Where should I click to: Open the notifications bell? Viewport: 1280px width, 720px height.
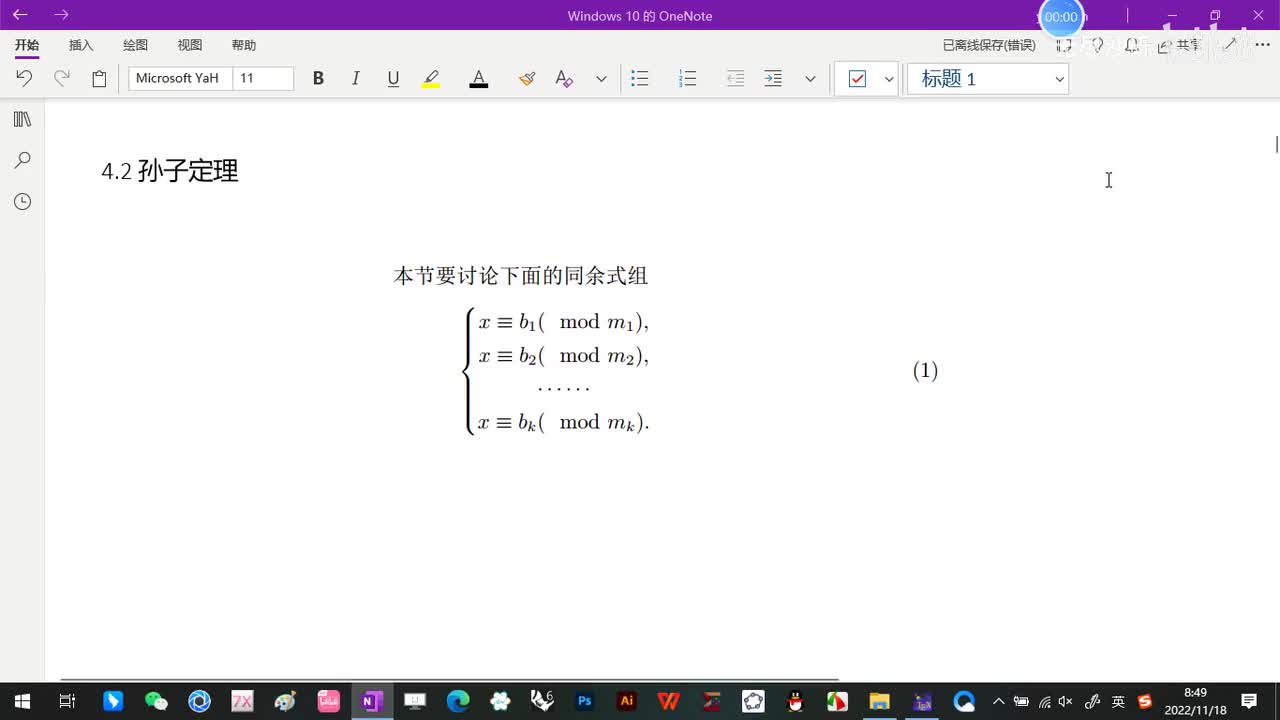(1132, 45)
